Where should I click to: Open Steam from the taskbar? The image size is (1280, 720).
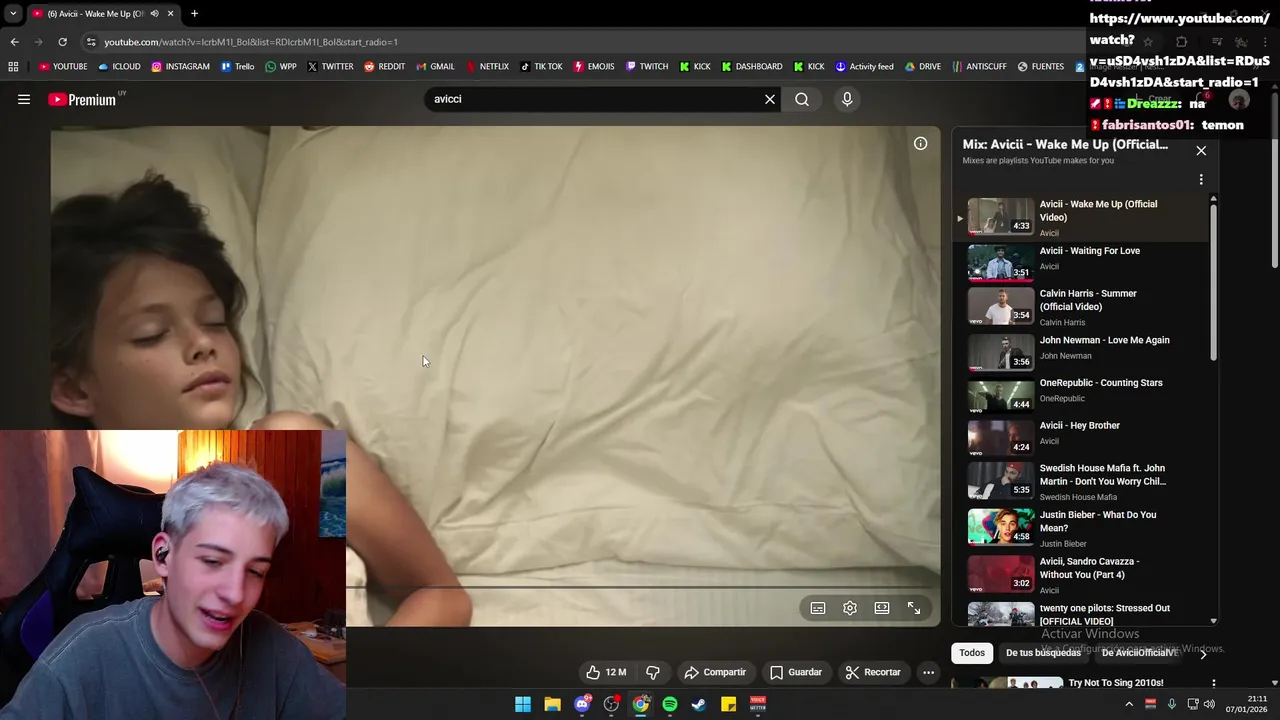click(x=699, y=704)
